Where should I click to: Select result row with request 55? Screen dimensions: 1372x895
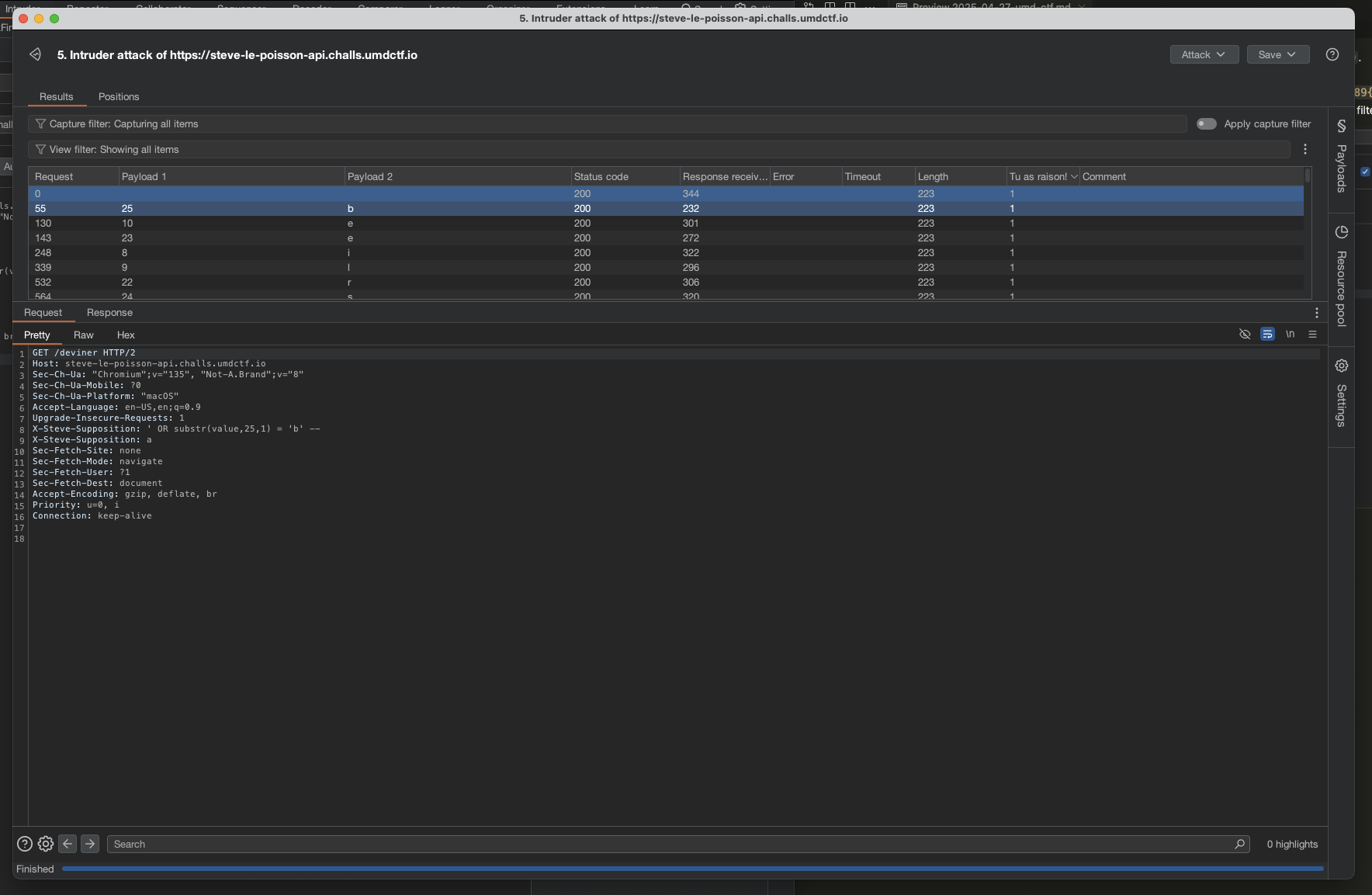tap(666, 209)
